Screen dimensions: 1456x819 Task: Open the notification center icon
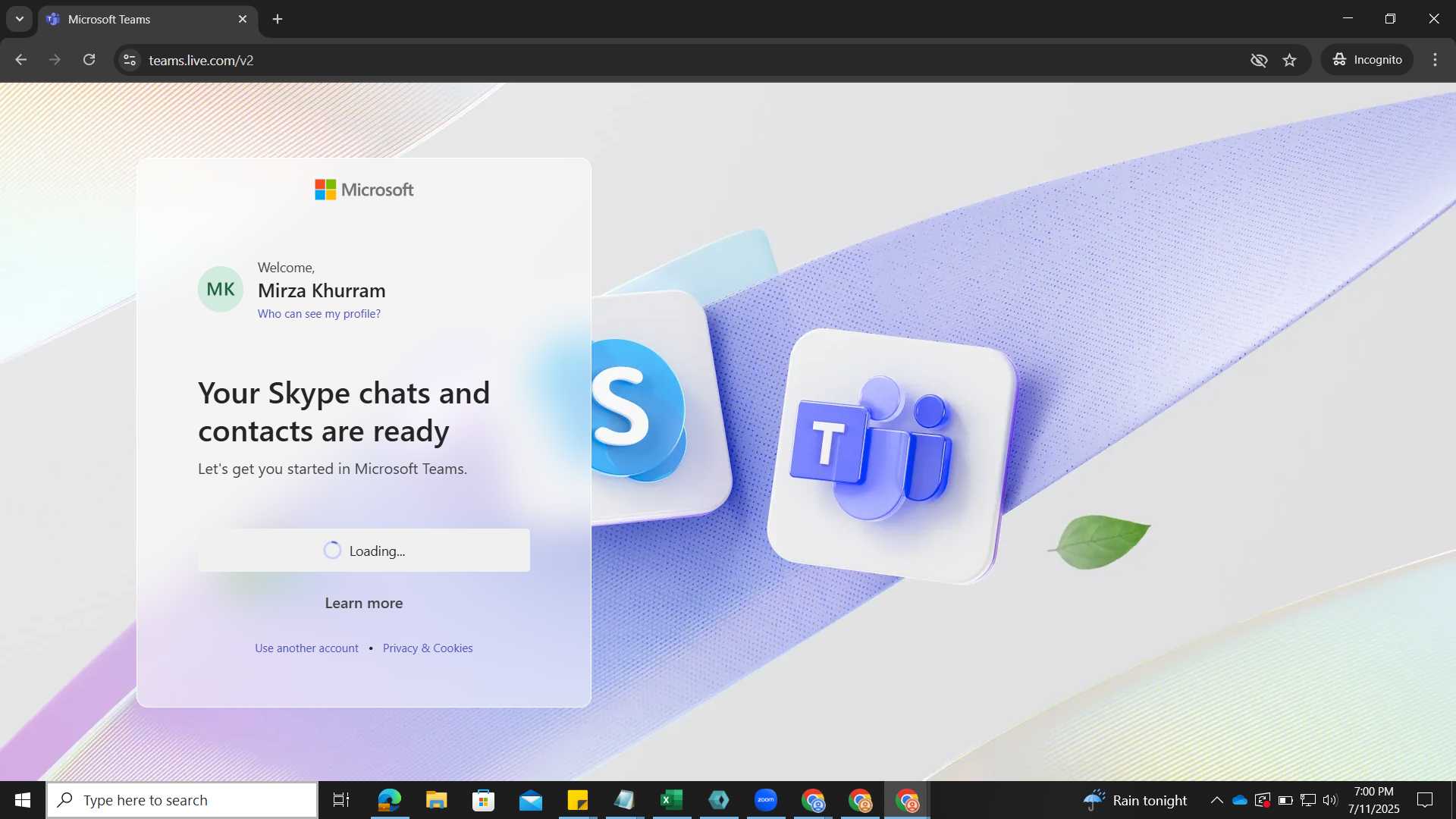click(x=1425, y=800)
